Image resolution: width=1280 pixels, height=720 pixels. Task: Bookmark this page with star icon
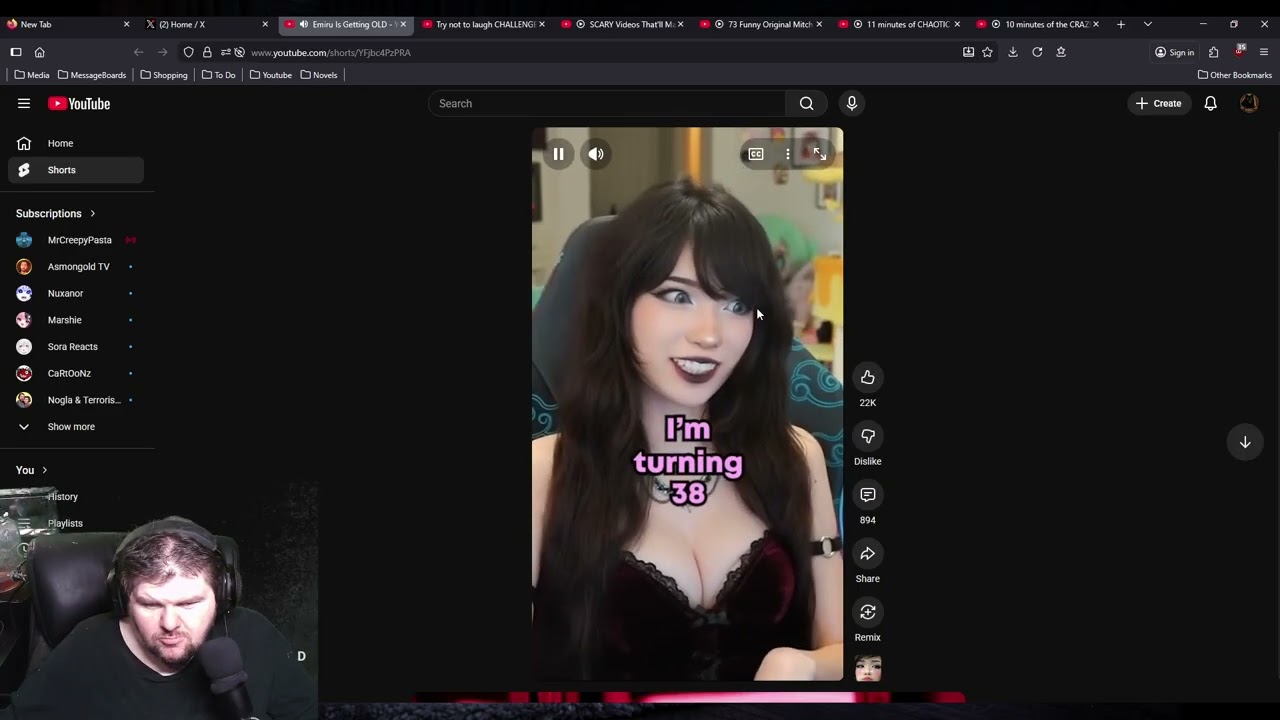(987, 52)
